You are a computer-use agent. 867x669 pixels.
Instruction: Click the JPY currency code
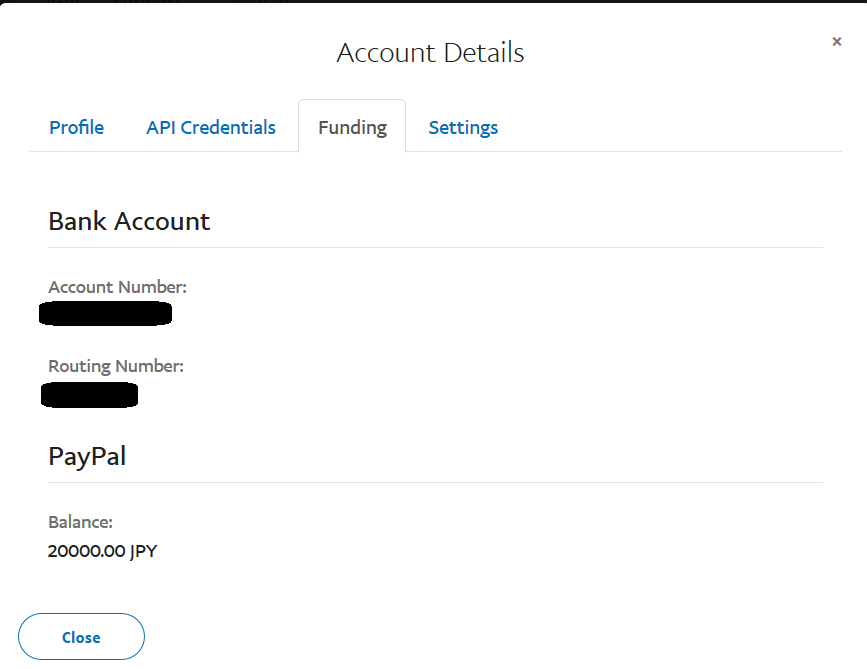(143, 550)
